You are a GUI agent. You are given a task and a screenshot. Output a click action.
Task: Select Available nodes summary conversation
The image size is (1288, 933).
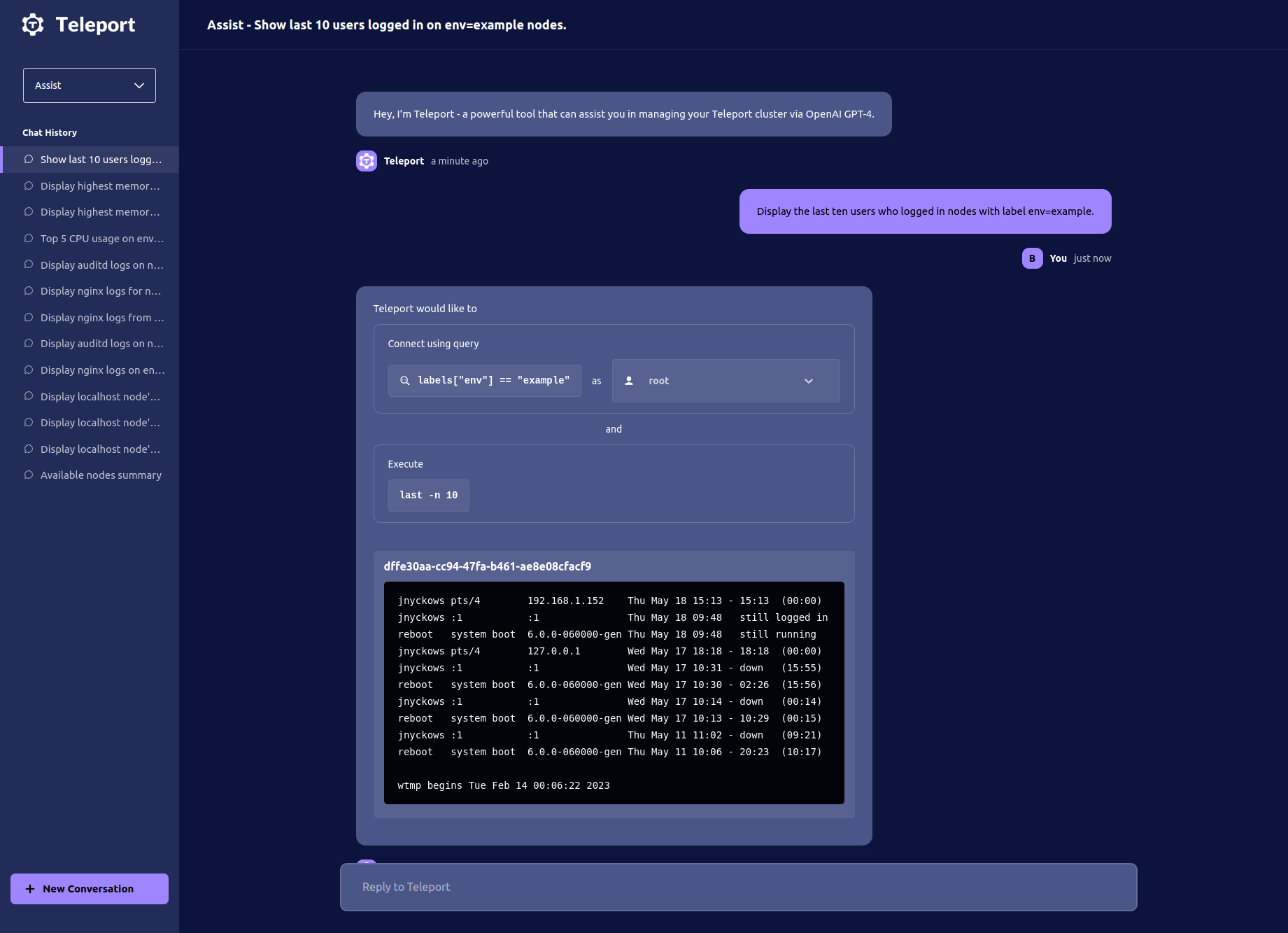pyautogui.click(x=101, y=475)
